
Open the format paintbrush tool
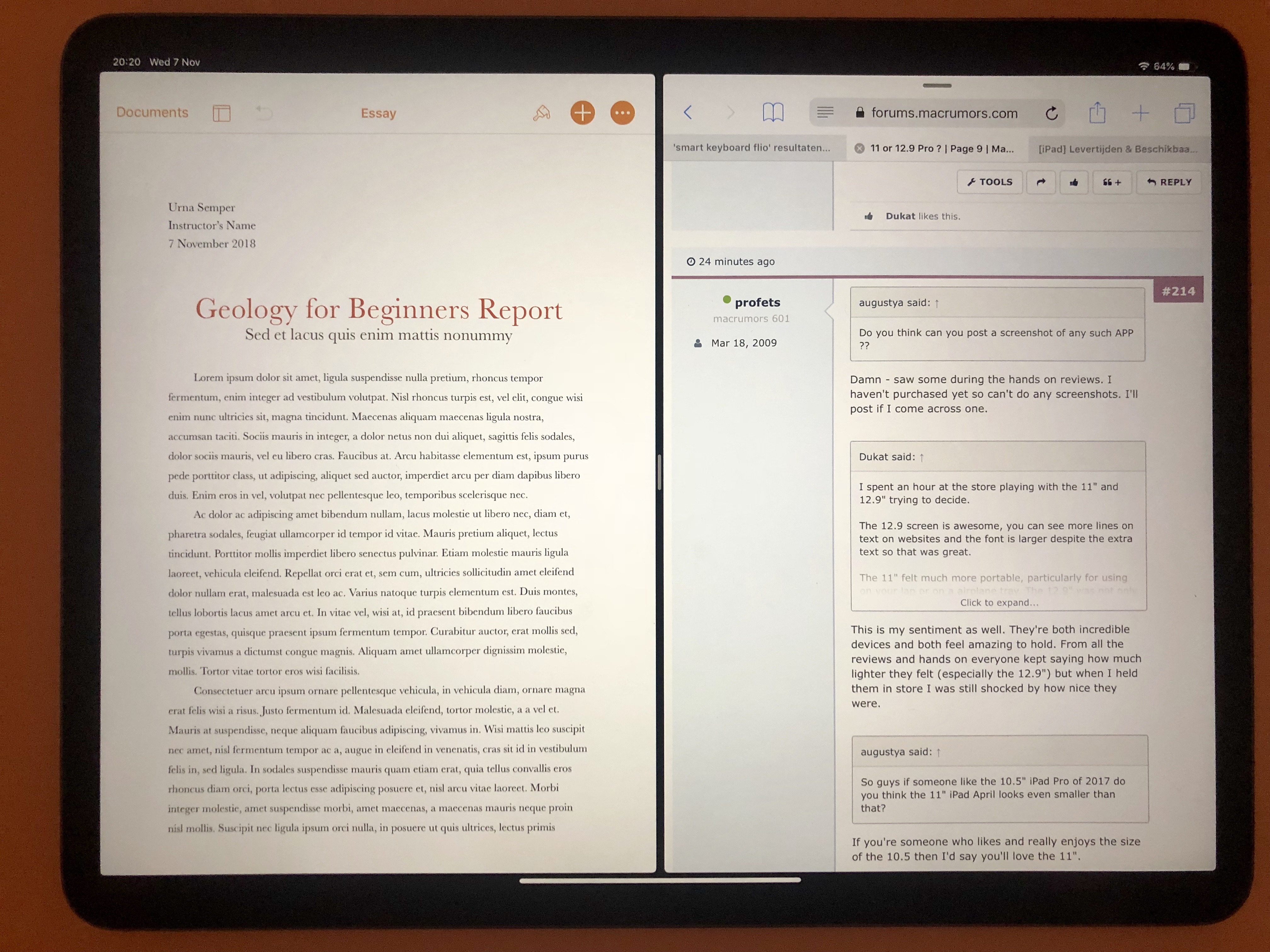[x=541, y=113]
